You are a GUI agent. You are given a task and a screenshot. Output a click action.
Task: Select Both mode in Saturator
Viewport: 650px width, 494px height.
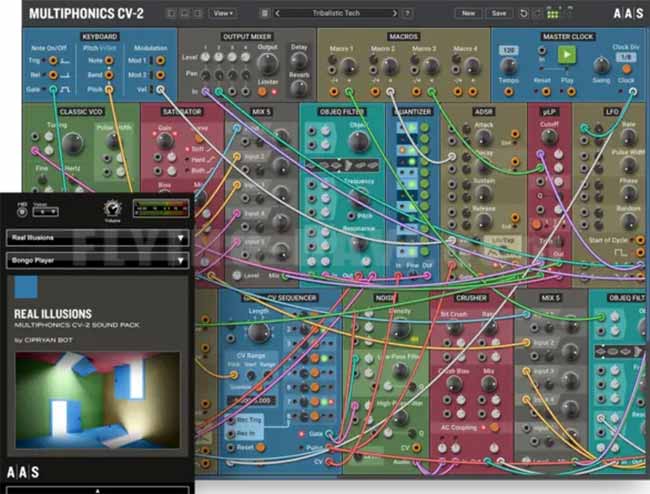click(x=200, y=170)
